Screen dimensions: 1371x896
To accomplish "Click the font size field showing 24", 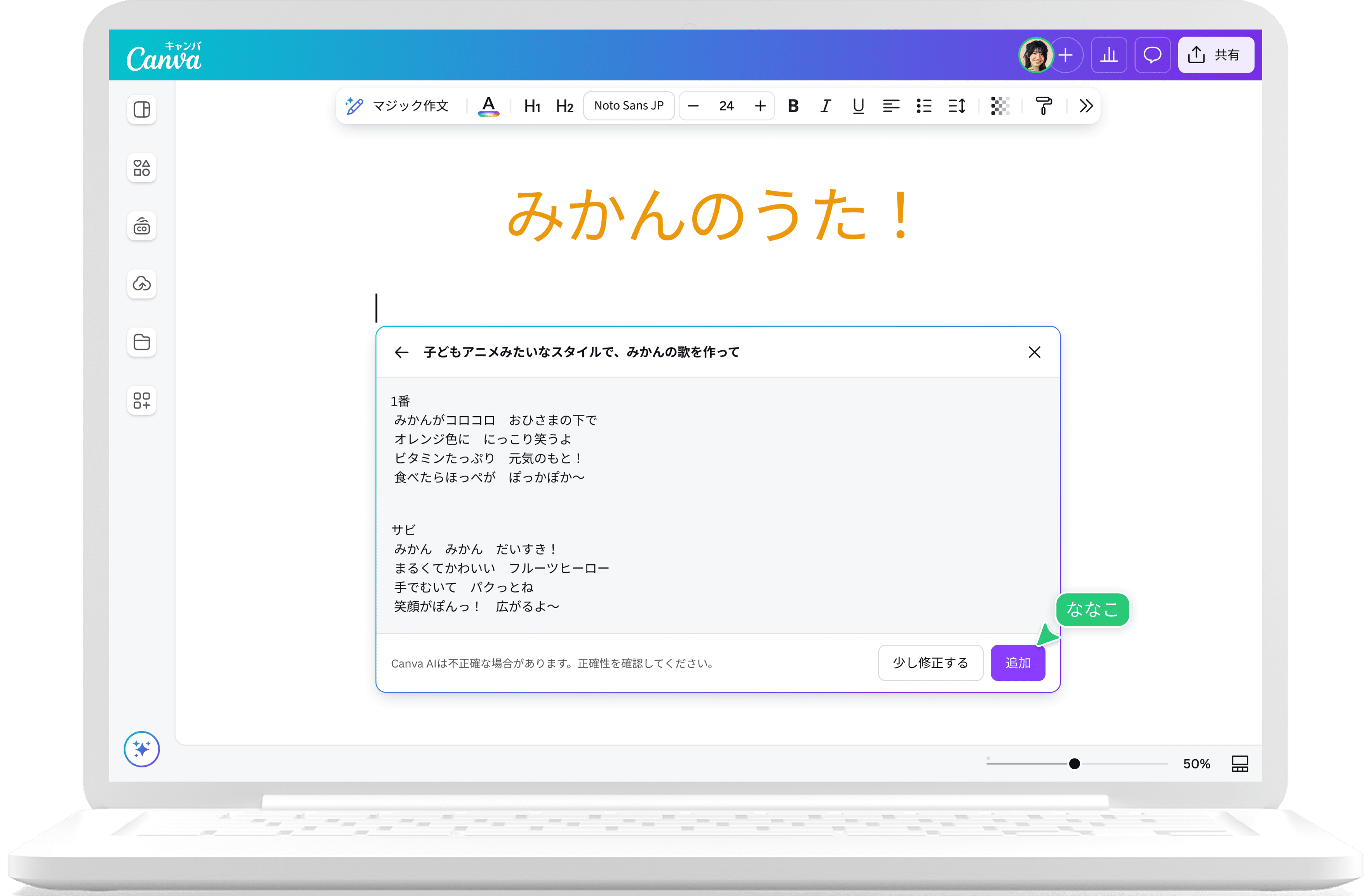I will click(x=726, y=106).
